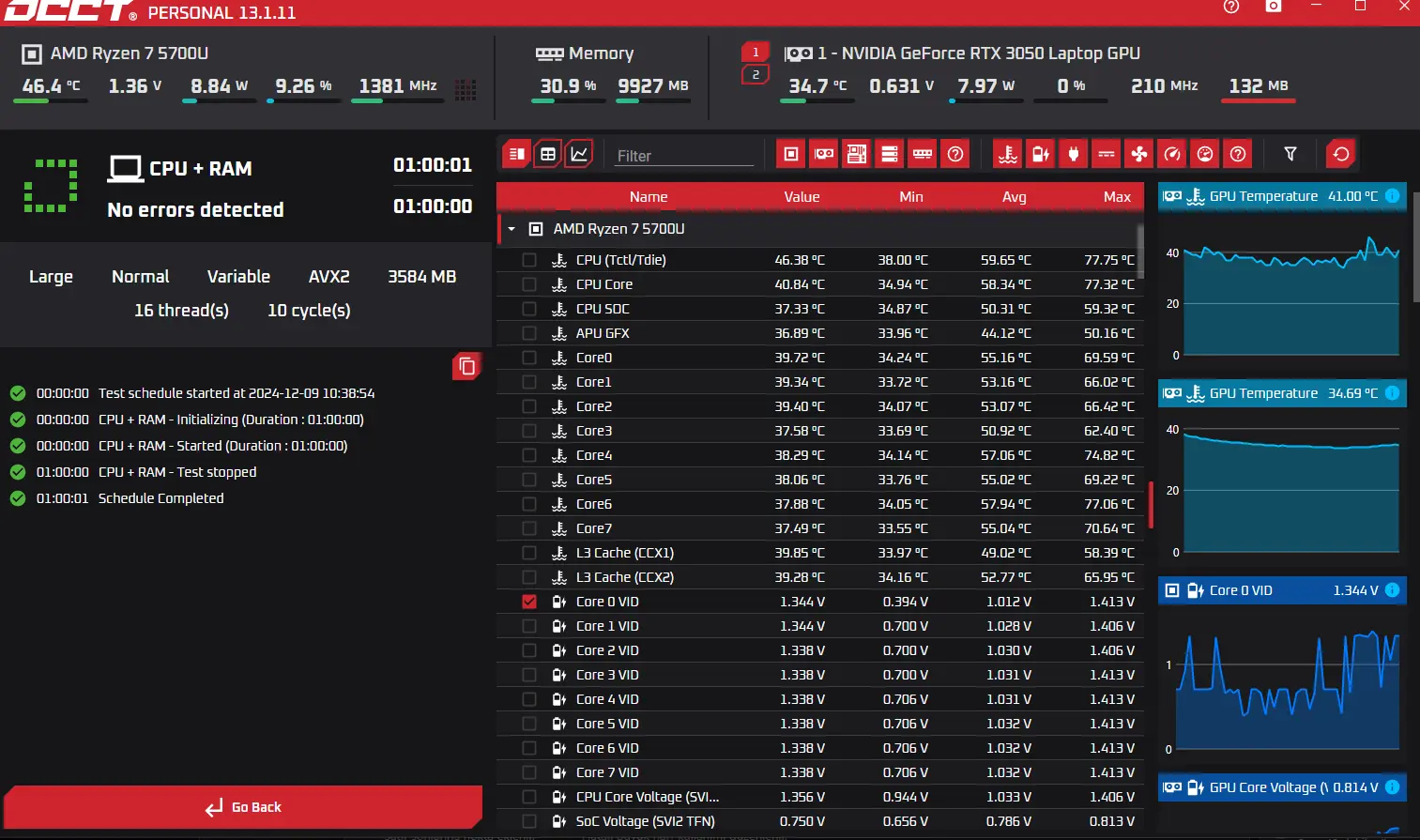
Task: Toggle the power plug sensor type filter
Action: [1074, 154]
